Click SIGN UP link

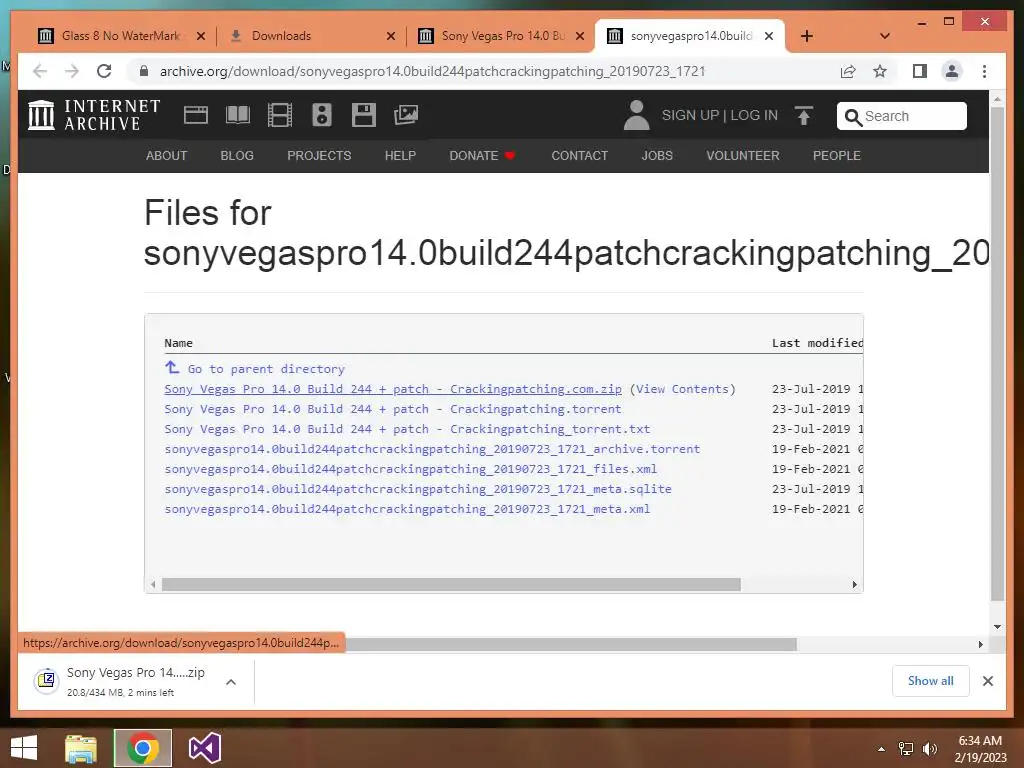[x=690, y=115]
